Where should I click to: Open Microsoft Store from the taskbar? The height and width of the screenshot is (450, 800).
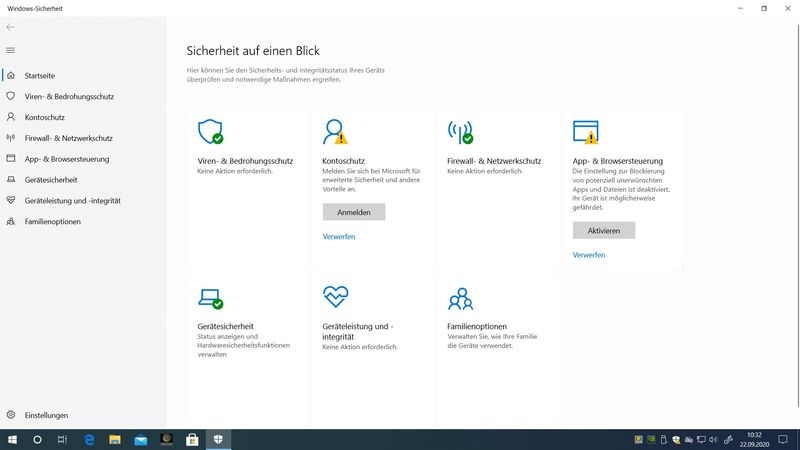pos(192,439)
